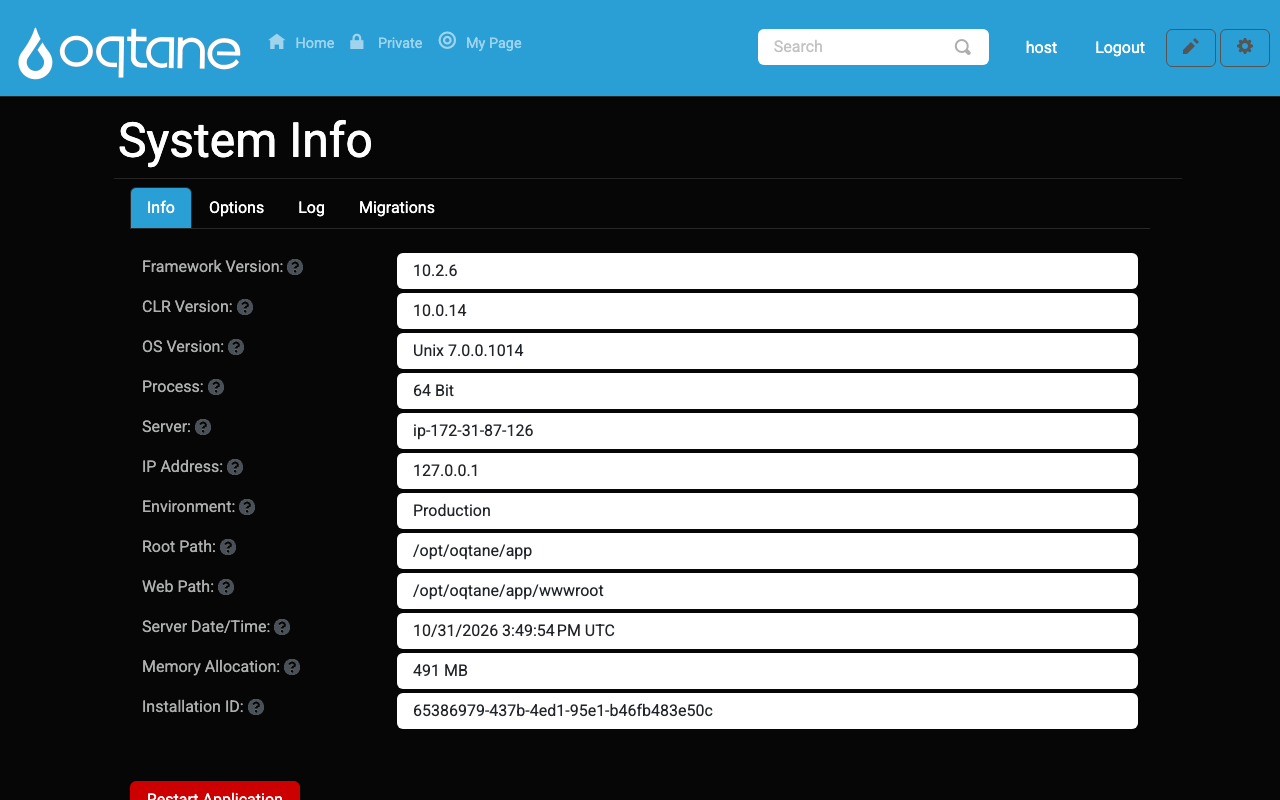The height and width of the screenshot is (800, 1280).
Task: Click the Environment field showing Production
Action: click(x=767, y=511)
